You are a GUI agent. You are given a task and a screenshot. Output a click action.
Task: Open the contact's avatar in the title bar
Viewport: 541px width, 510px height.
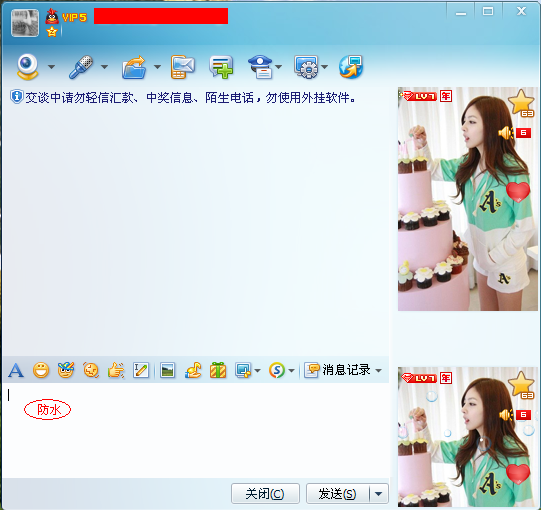[25, 23]
